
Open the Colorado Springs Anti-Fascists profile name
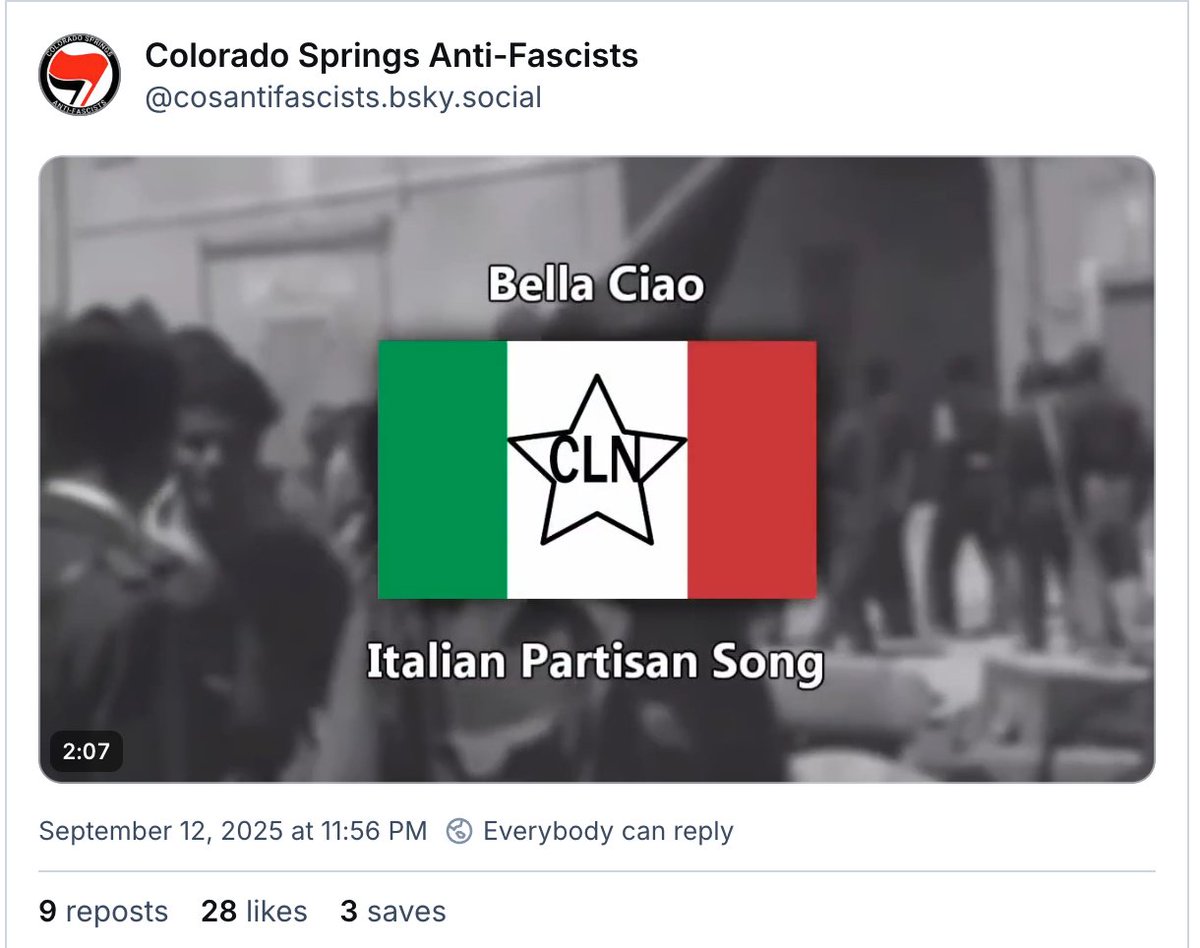pos(391,56)
